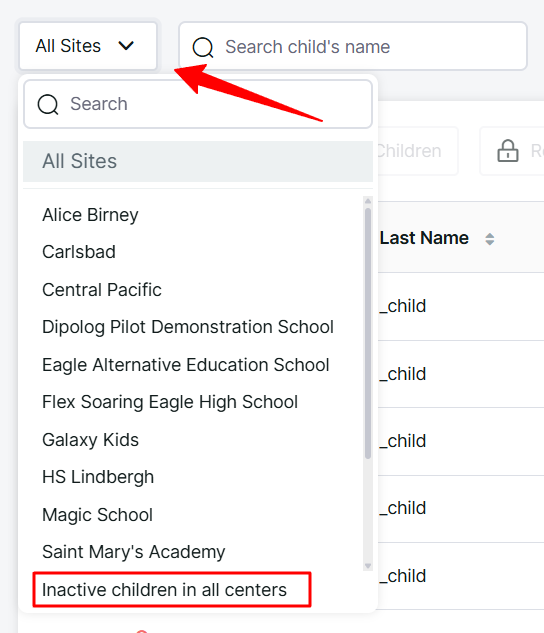Pick Central Pacific from the sites list

click(102, 290)
